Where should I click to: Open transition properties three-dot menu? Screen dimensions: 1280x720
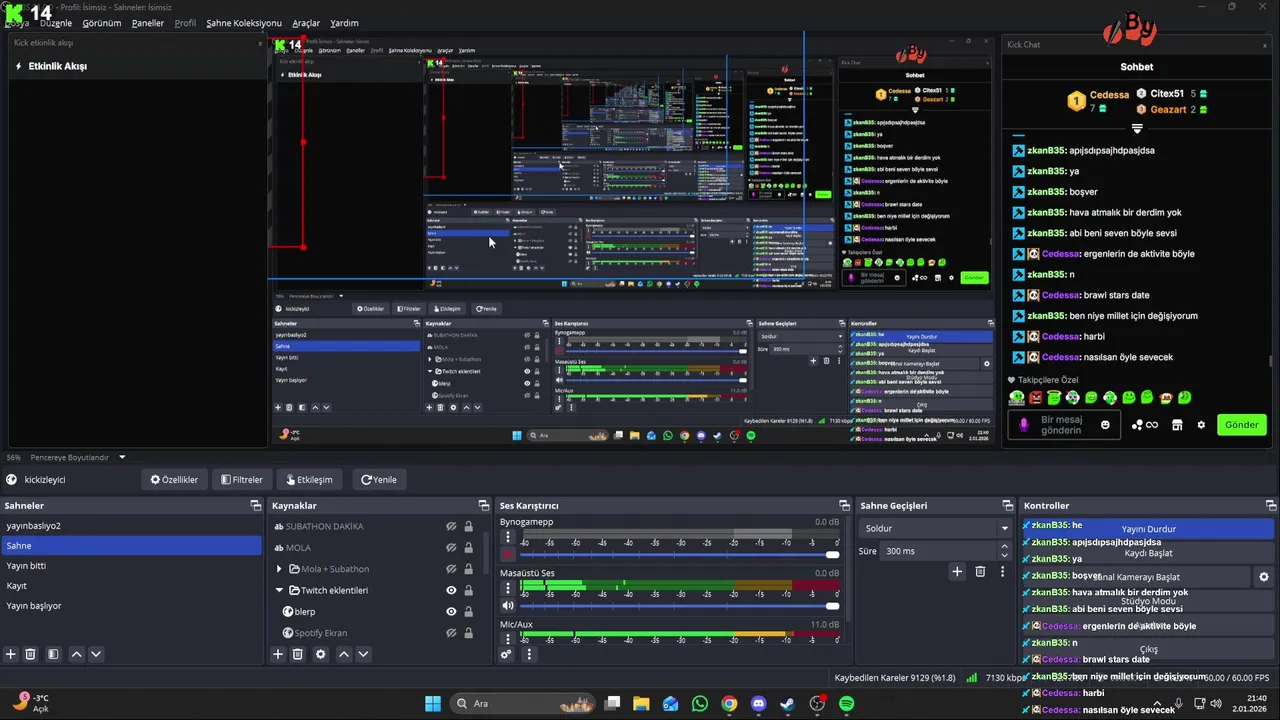click(x=1001, y=571)
